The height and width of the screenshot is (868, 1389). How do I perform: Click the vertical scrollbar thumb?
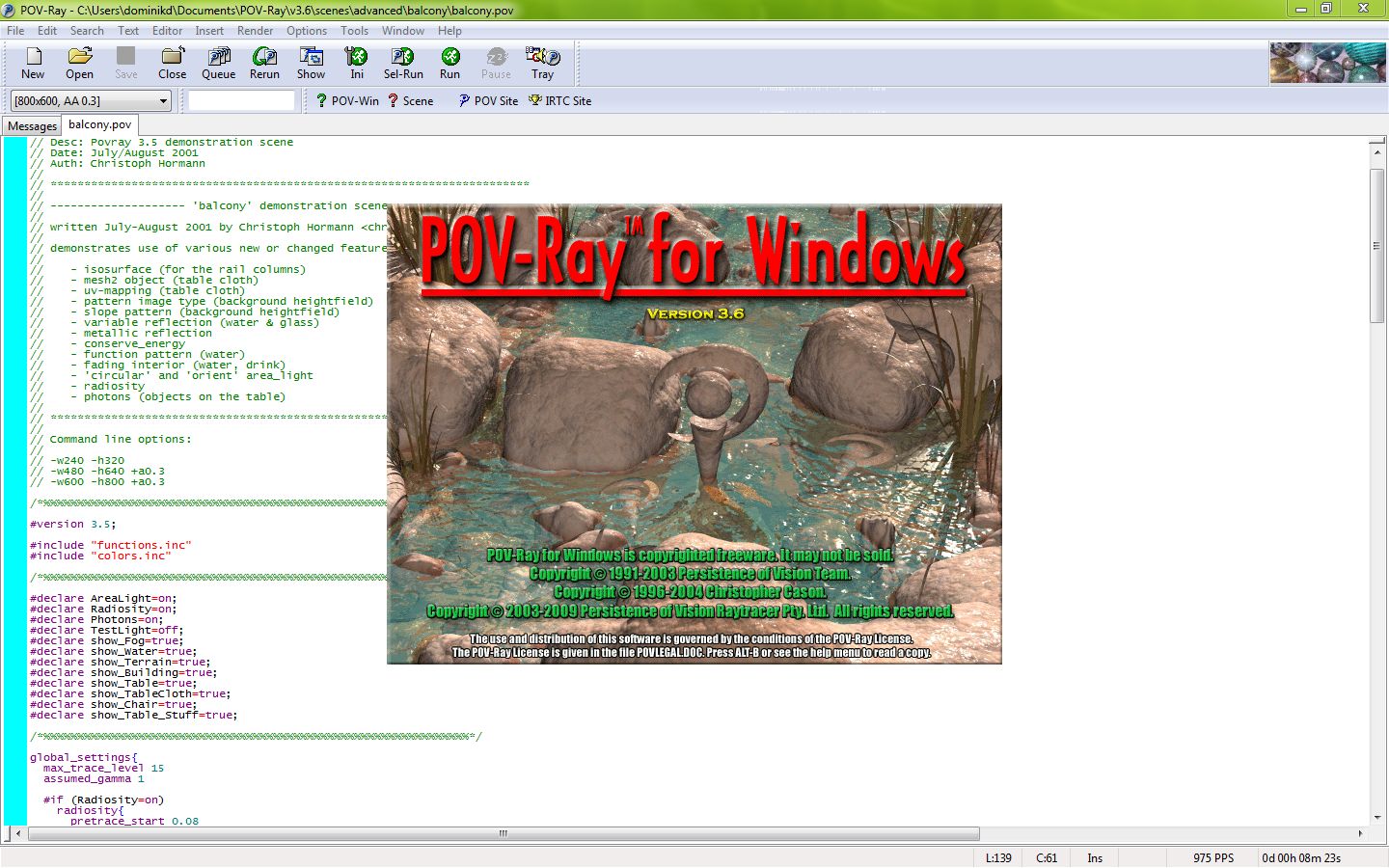coord(1377,246)
